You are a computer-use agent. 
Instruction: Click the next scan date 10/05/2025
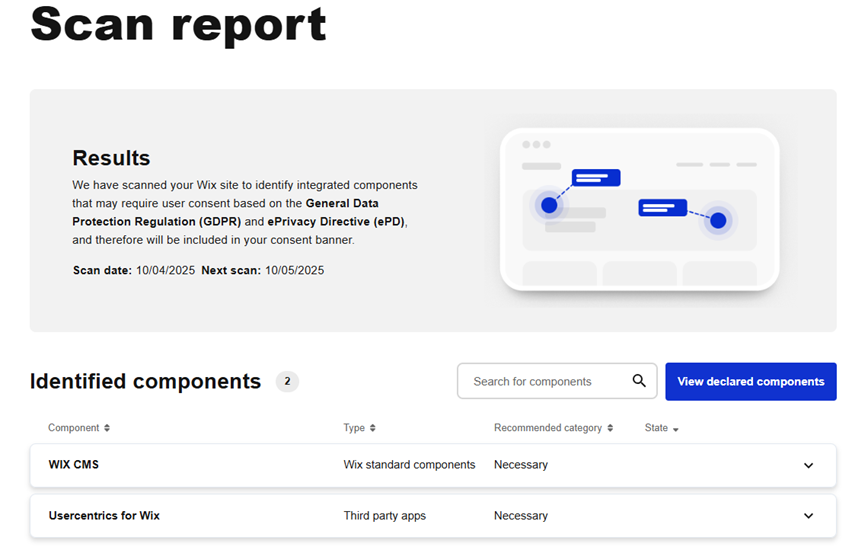coord(294,271)
